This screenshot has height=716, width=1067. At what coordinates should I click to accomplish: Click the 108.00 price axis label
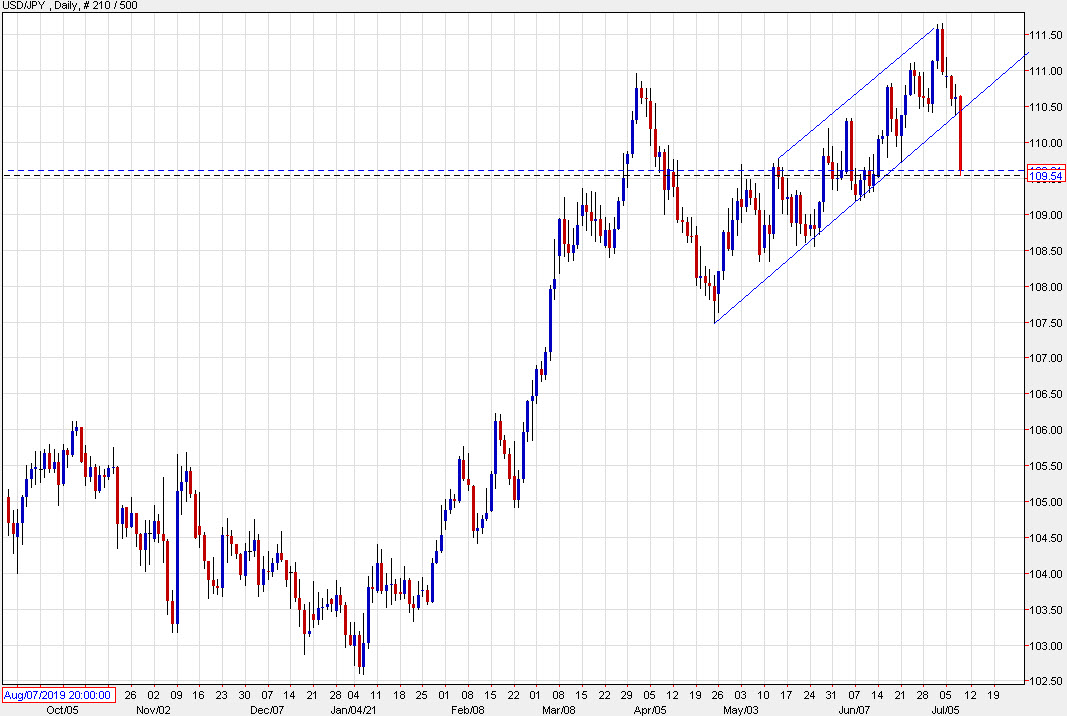coord(1046,287)
